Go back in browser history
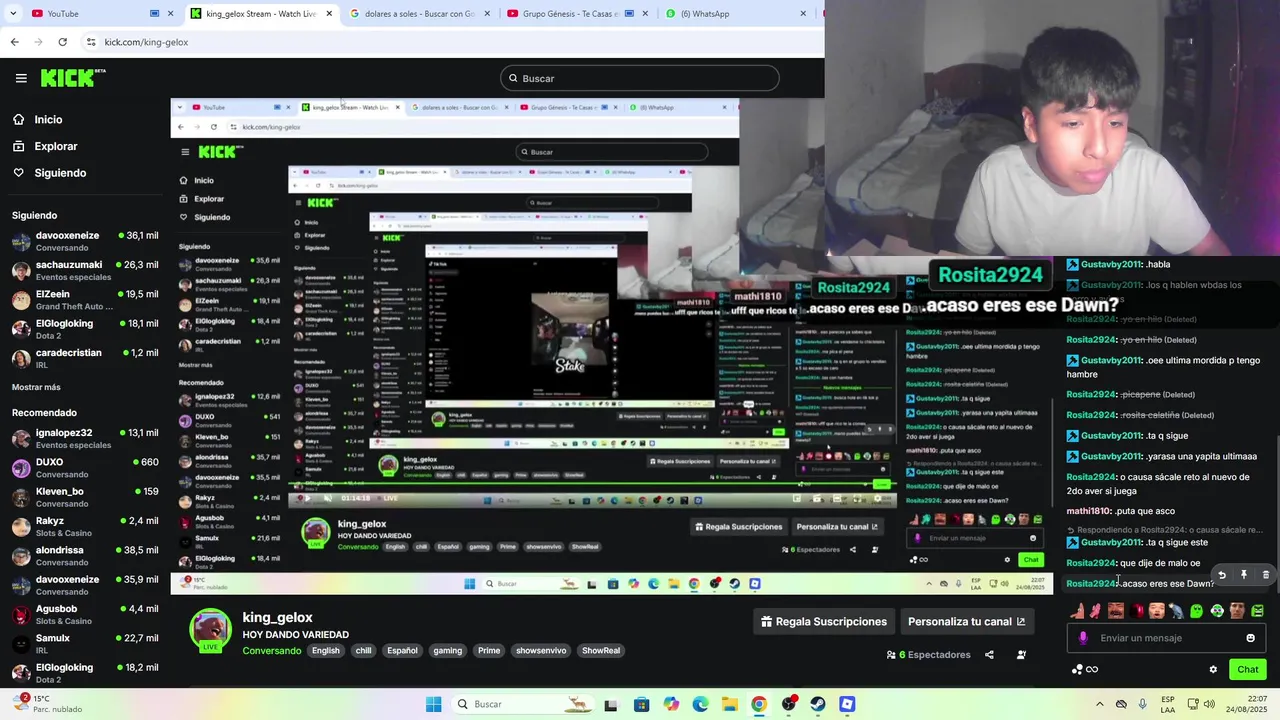This screenshot has width=1280, height=720. pos(14,42)
